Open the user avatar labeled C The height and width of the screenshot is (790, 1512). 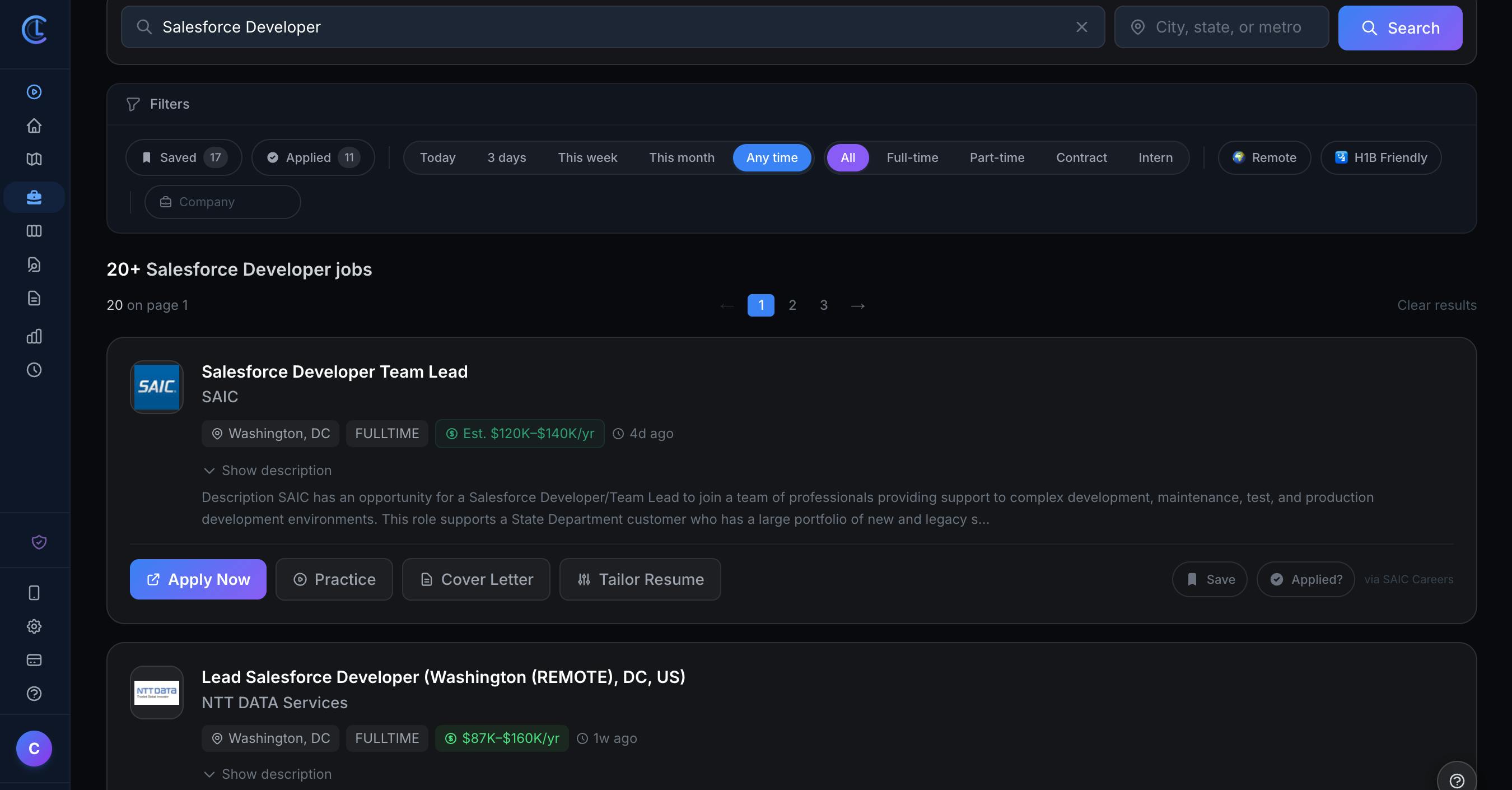34,749
